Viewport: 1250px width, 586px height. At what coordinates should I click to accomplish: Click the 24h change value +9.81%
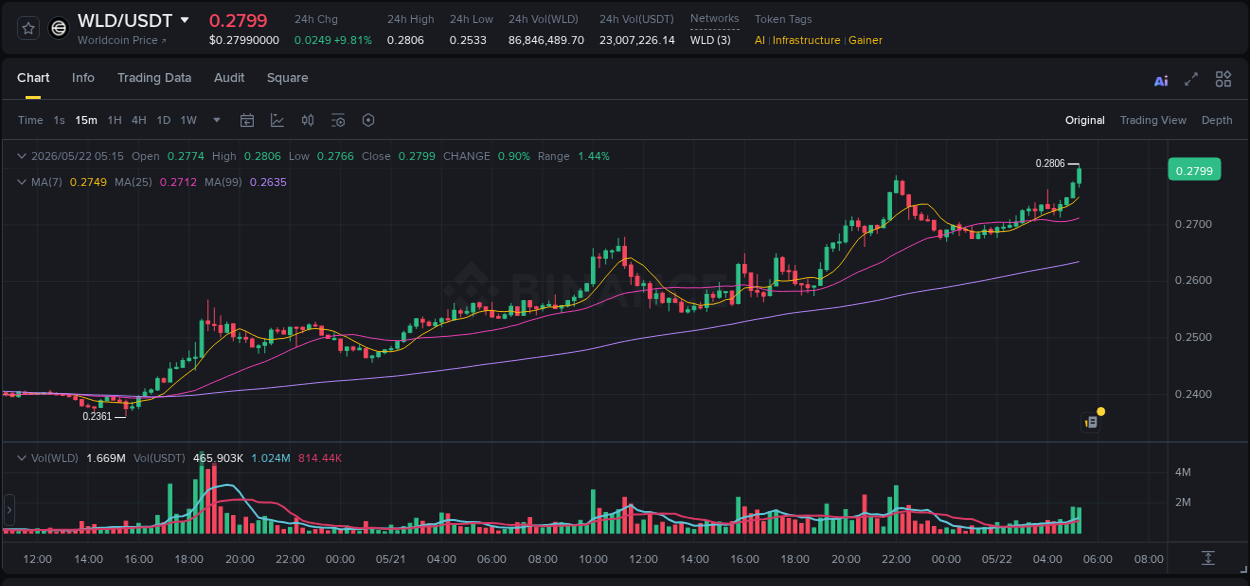click(x=353, y=40)
